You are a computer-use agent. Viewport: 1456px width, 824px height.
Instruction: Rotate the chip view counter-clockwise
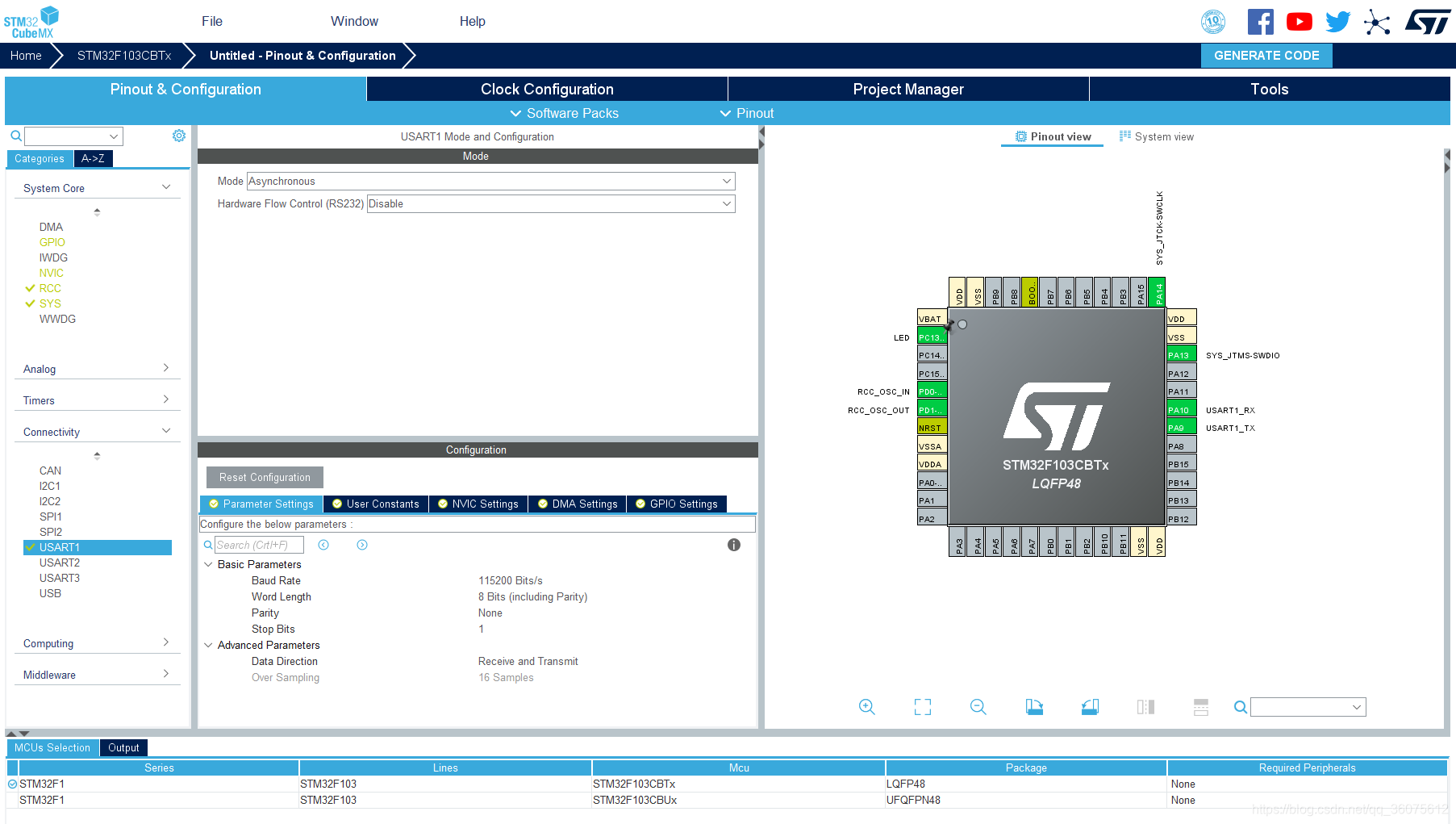pyautogui.click(x=1090, y=707)
